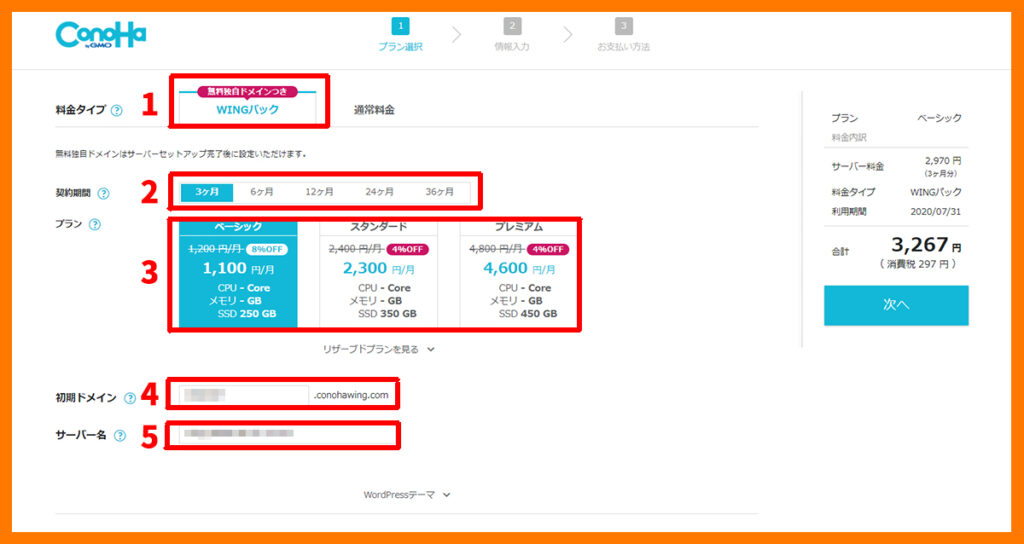Screen dimensions: 1024x544
Task: Open help icon next to 初期ドメイン
Action: [x=130, y=398]
